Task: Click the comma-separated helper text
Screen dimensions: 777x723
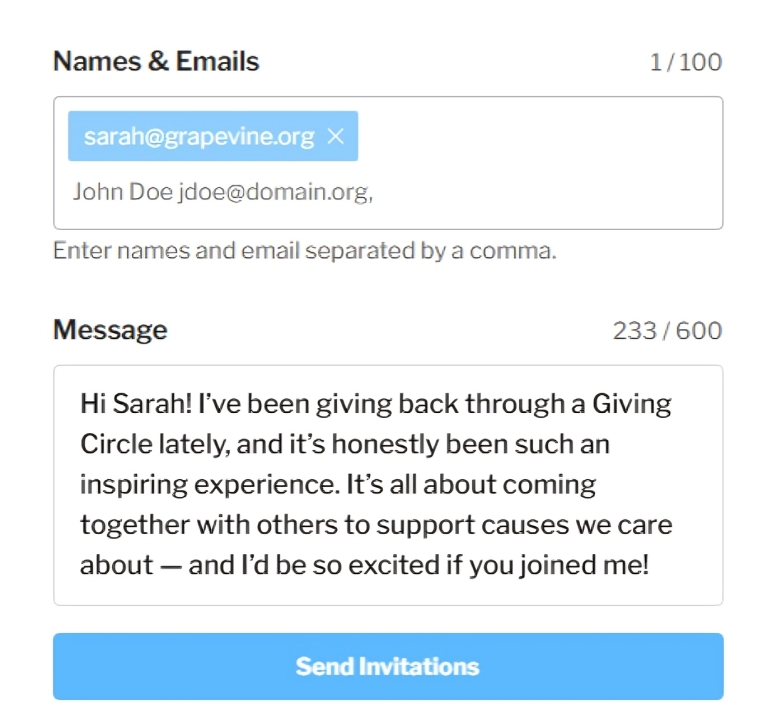Action: pos(304,250)
